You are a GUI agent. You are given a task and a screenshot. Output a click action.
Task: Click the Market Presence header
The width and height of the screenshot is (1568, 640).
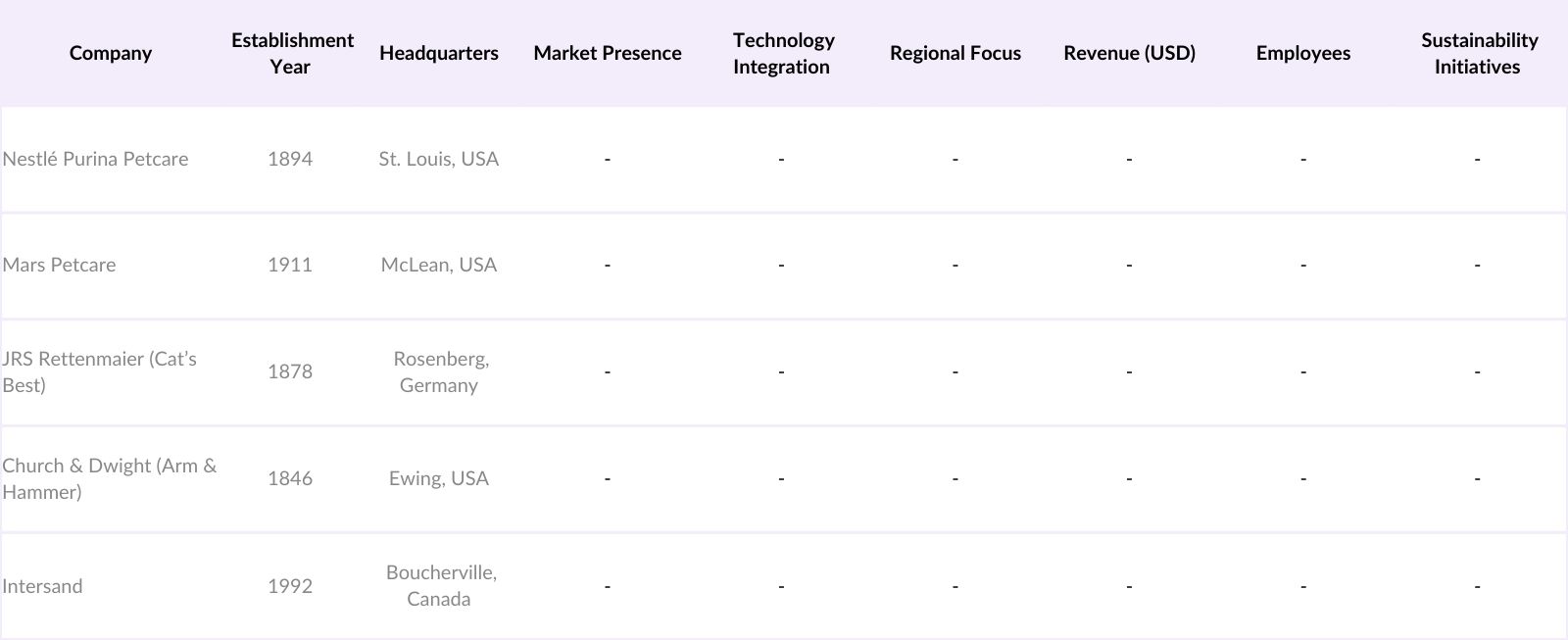pyautogui.click(x=607, y=53)
